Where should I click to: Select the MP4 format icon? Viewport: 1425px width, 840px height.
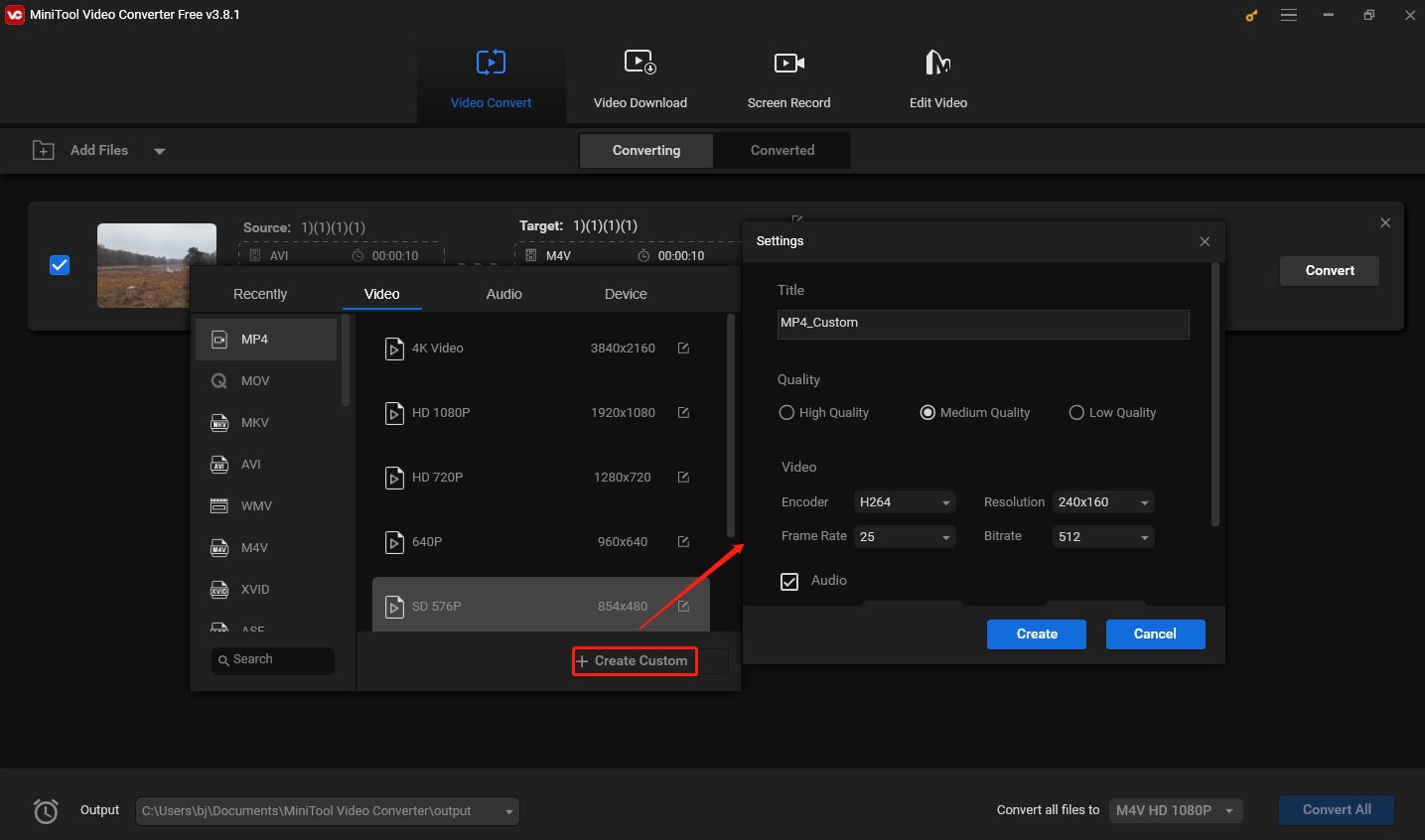coord(219,340)
